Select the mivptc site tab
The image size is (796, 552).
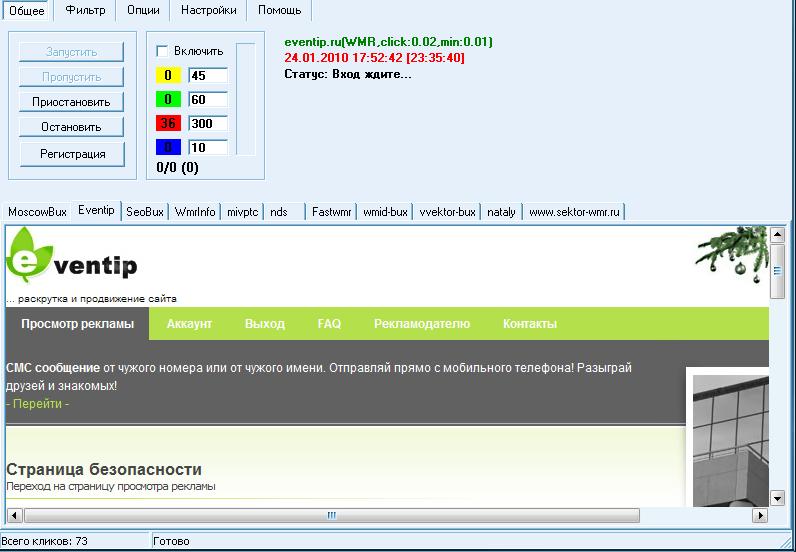(x=243, y=212)
